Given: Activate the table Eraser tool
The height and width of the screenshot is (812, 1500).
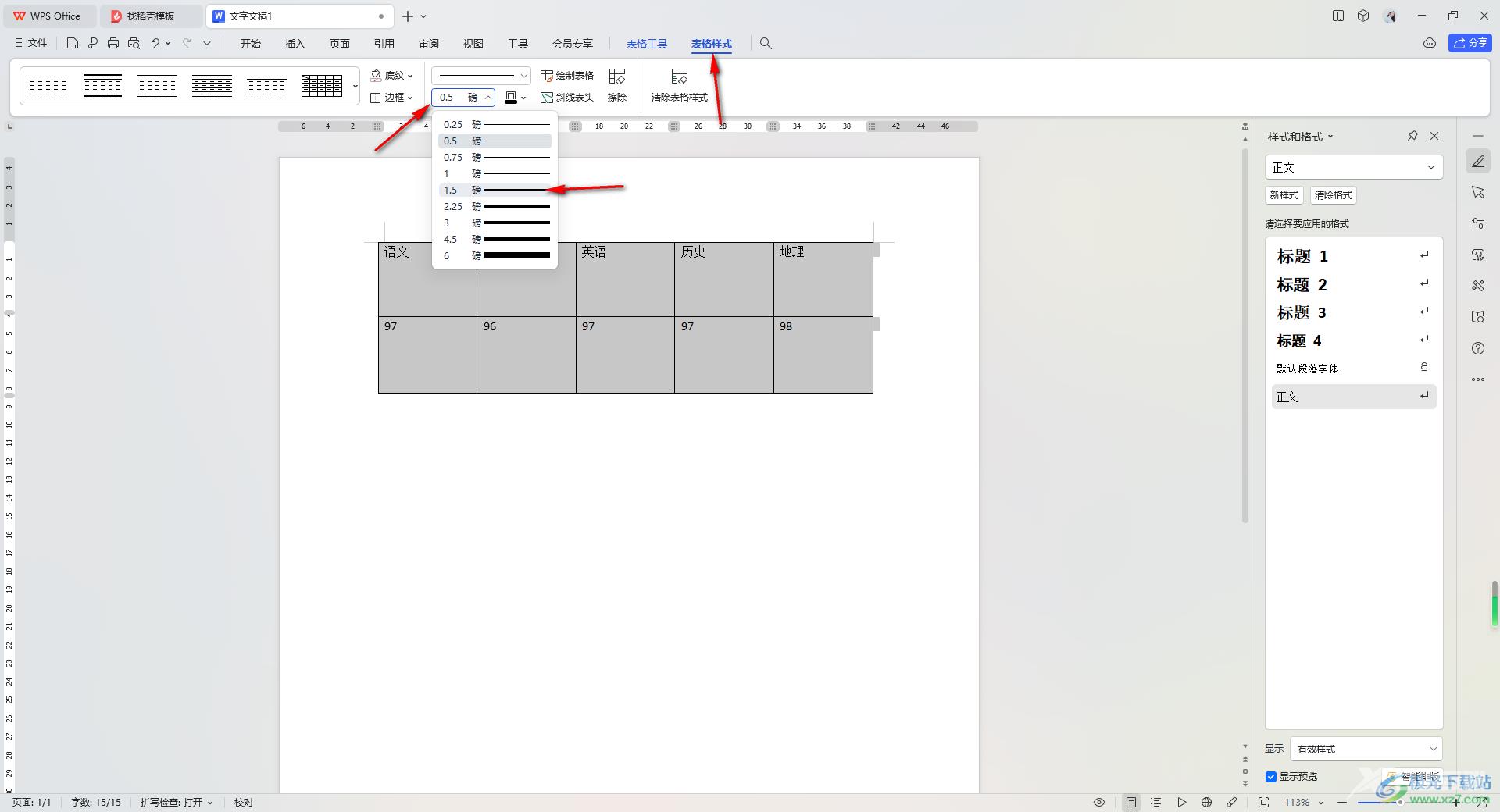Looking at the screenshot, I should [617, 85].
